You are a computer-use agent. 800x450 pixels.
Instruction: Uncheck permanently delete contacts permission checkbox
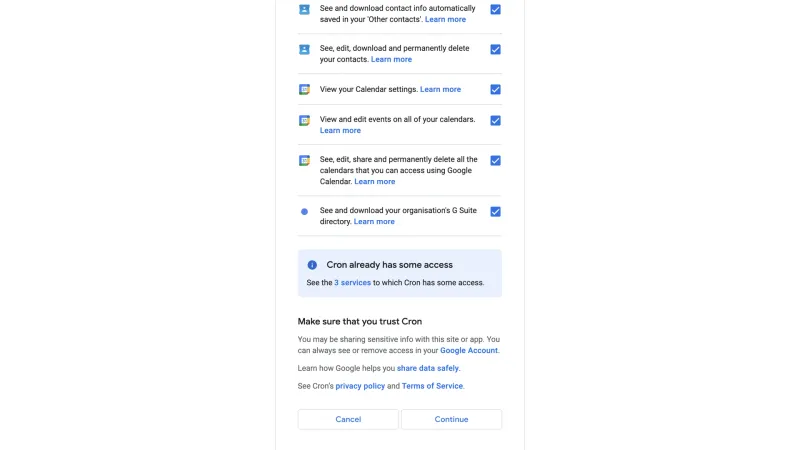tap(495, 49)
